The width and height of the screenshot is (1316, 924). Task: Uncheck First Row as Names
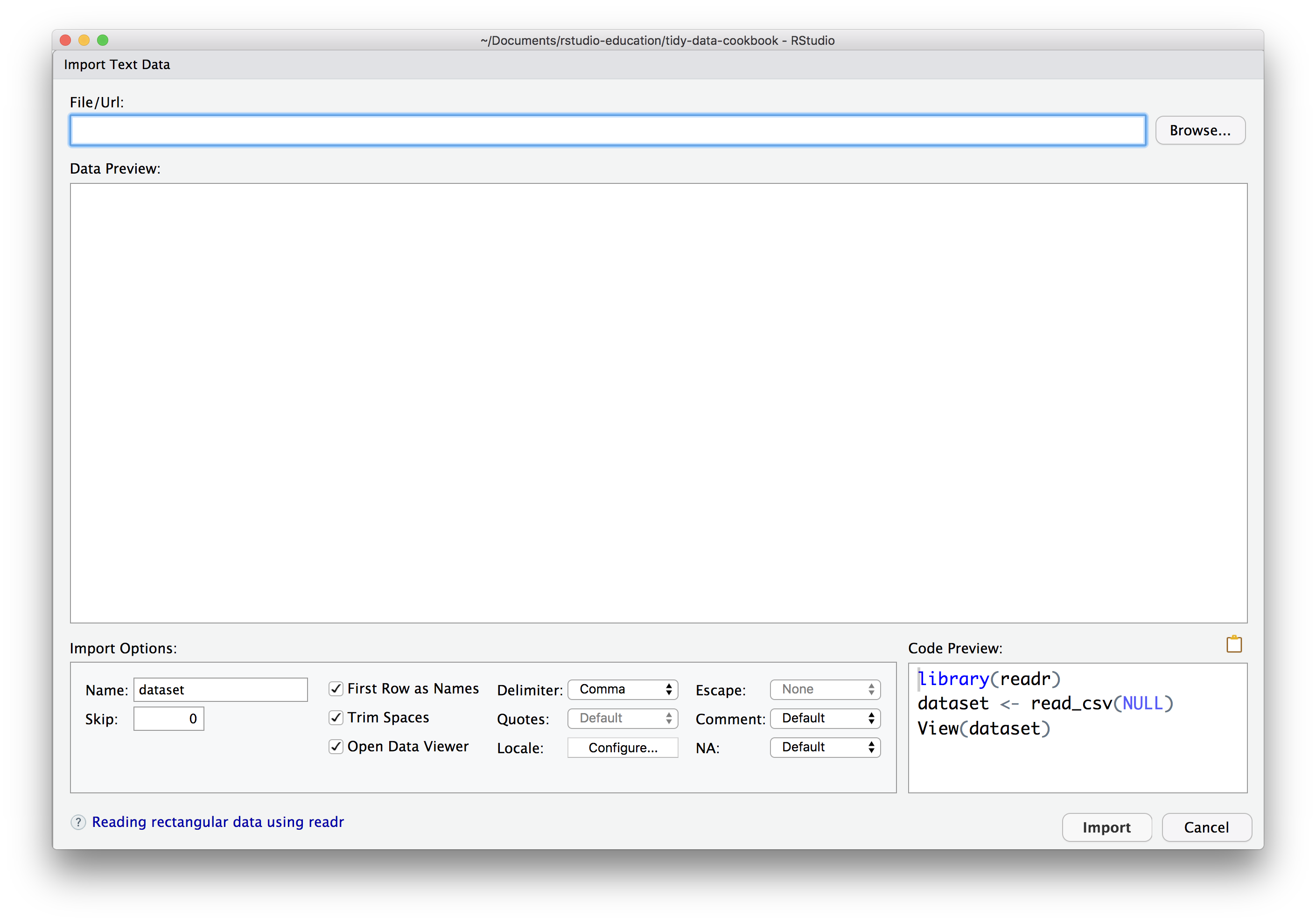click(336, 688)
